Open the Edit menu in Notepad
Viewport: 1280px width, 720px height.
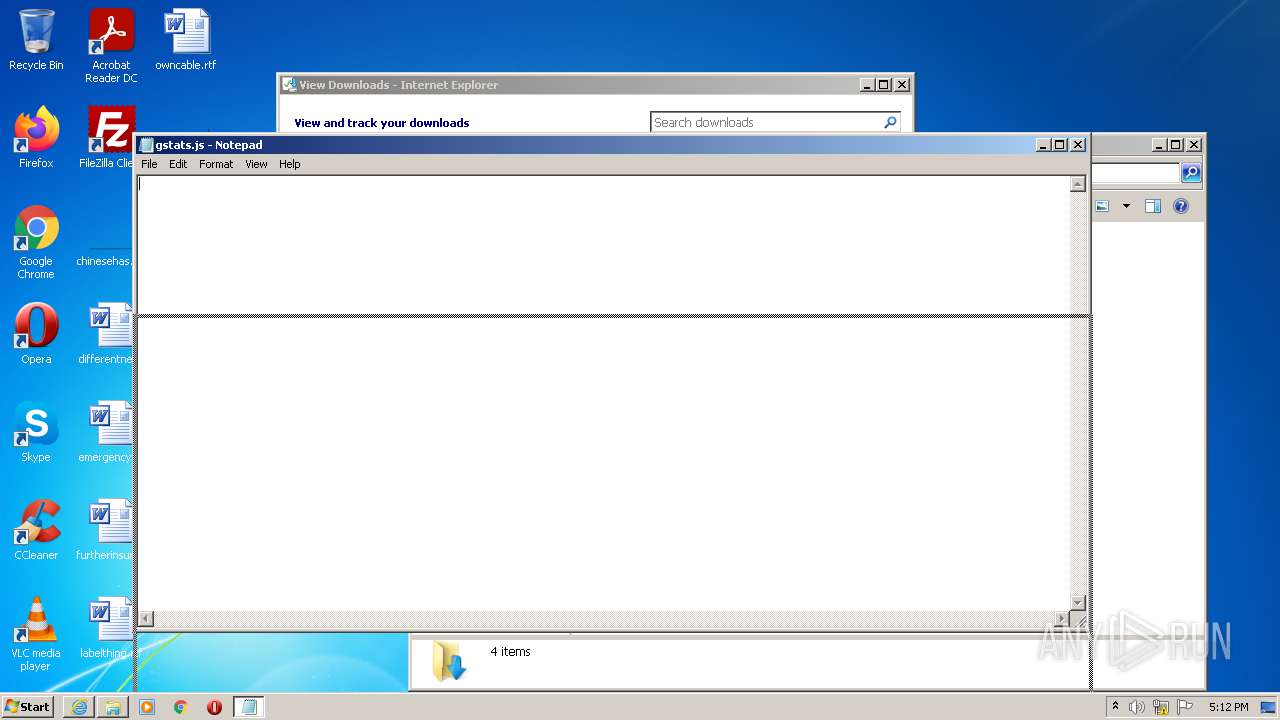pyautogui.click(x=178, y=164)
